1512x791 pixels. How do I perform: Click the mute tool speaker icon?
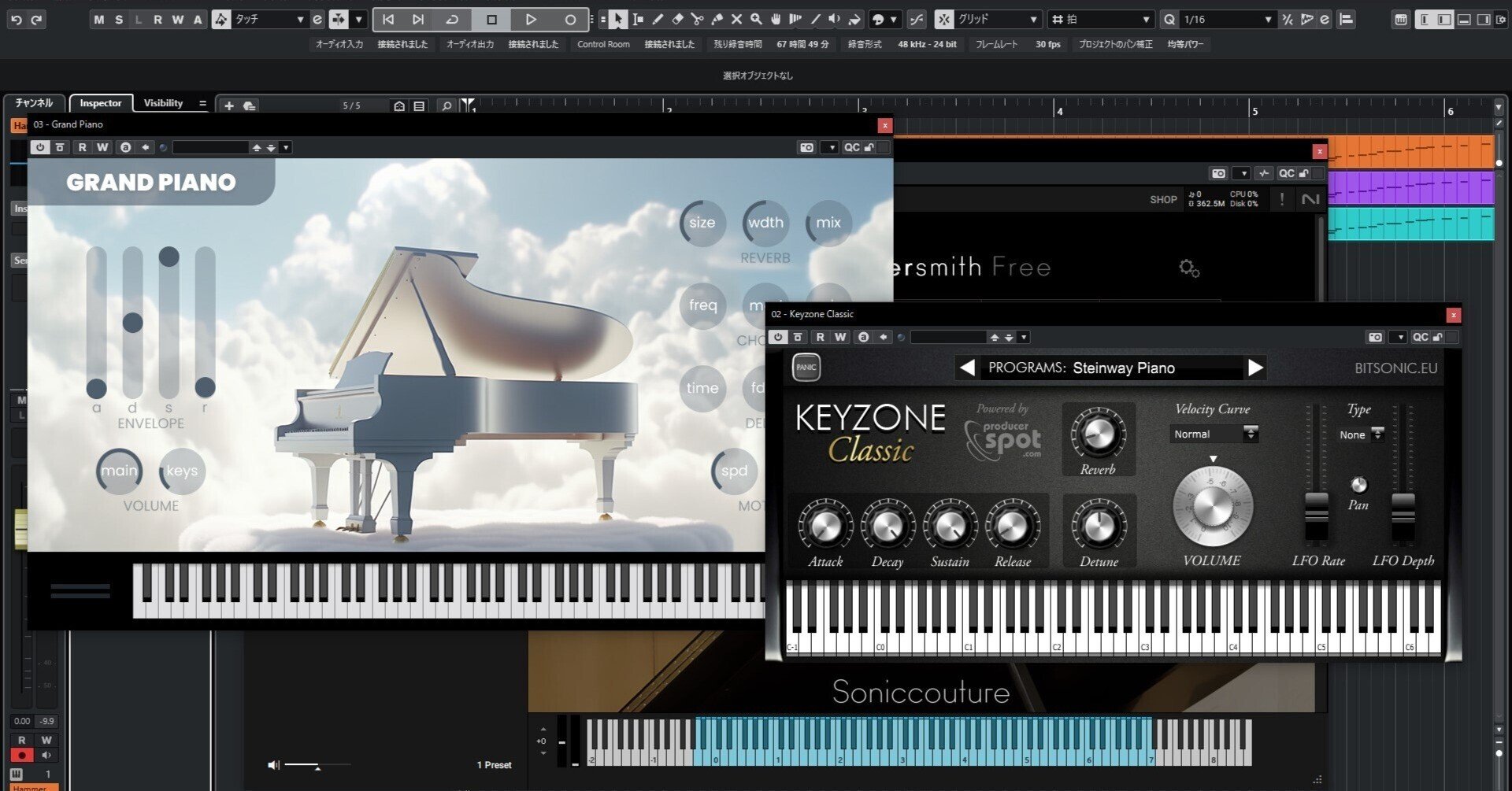tap(835, 19)
